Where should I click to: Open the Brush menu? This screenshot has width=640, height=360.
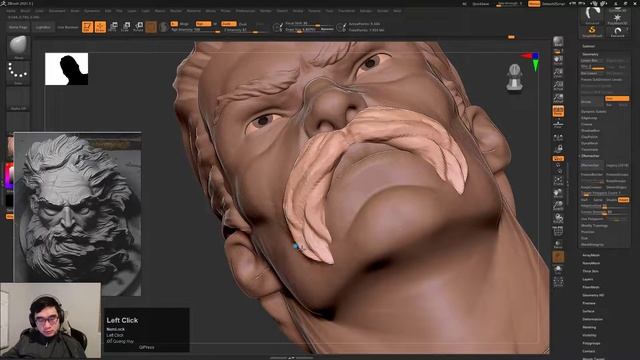click(25, 11)
